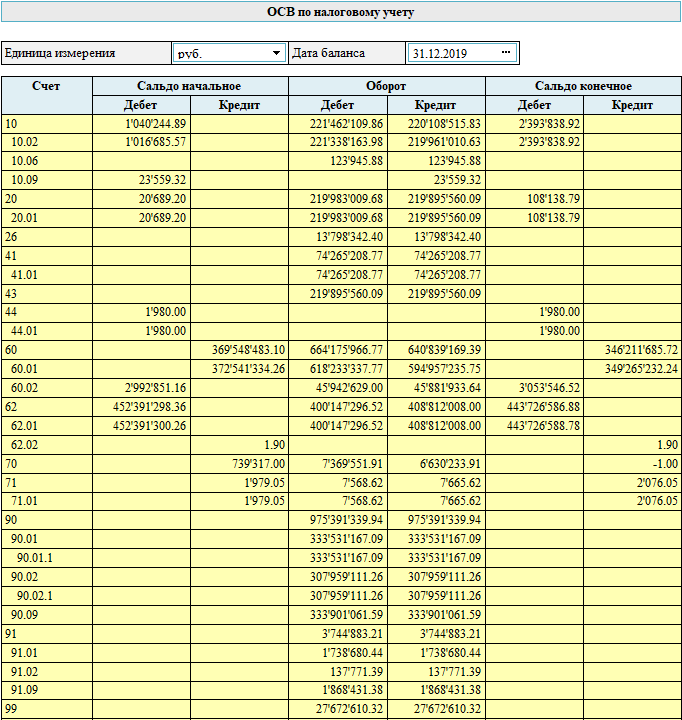The height and width of the screenshot is (720, 682).
Task: Click closing credit 346'211'685.72
Action: 641,350
